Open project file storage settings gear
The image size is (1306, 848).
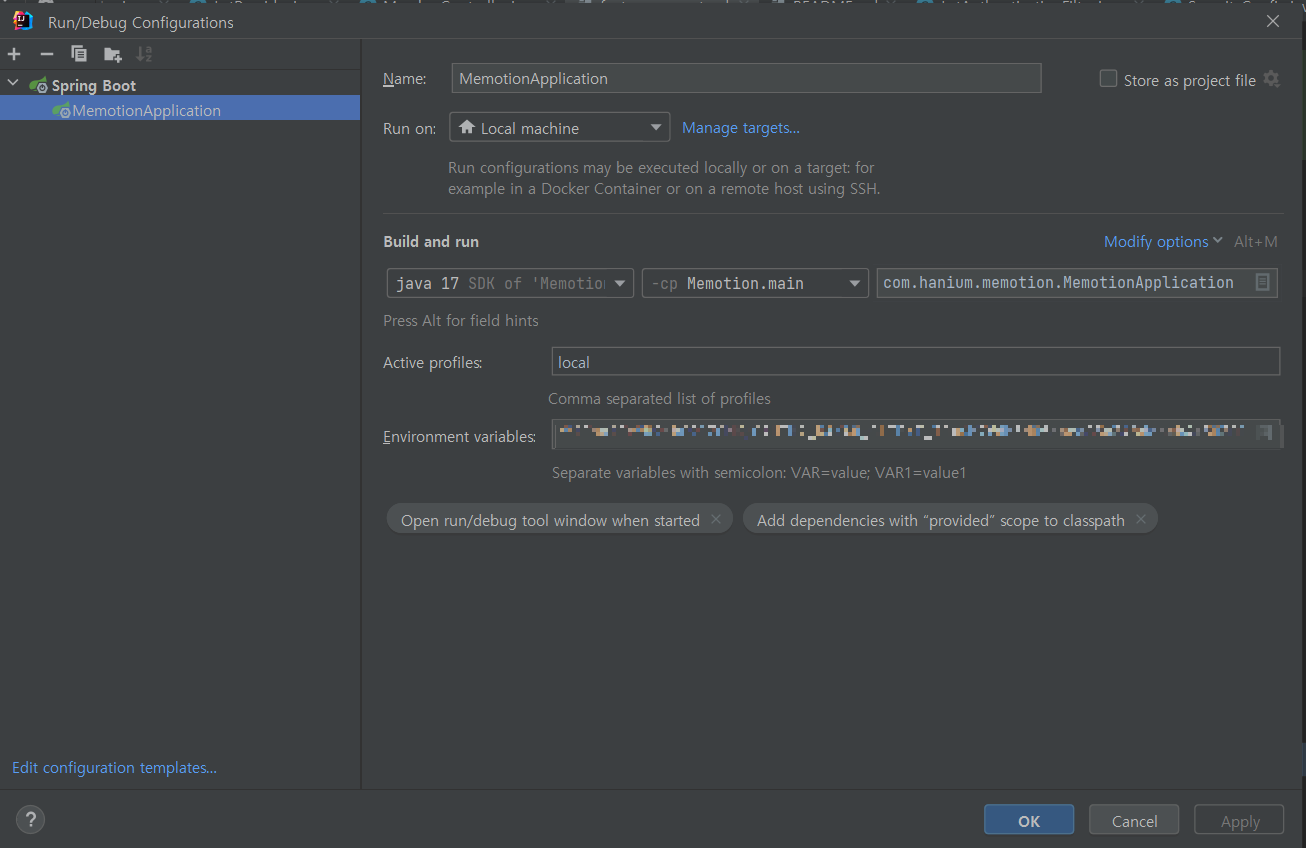coord(1271,79)
